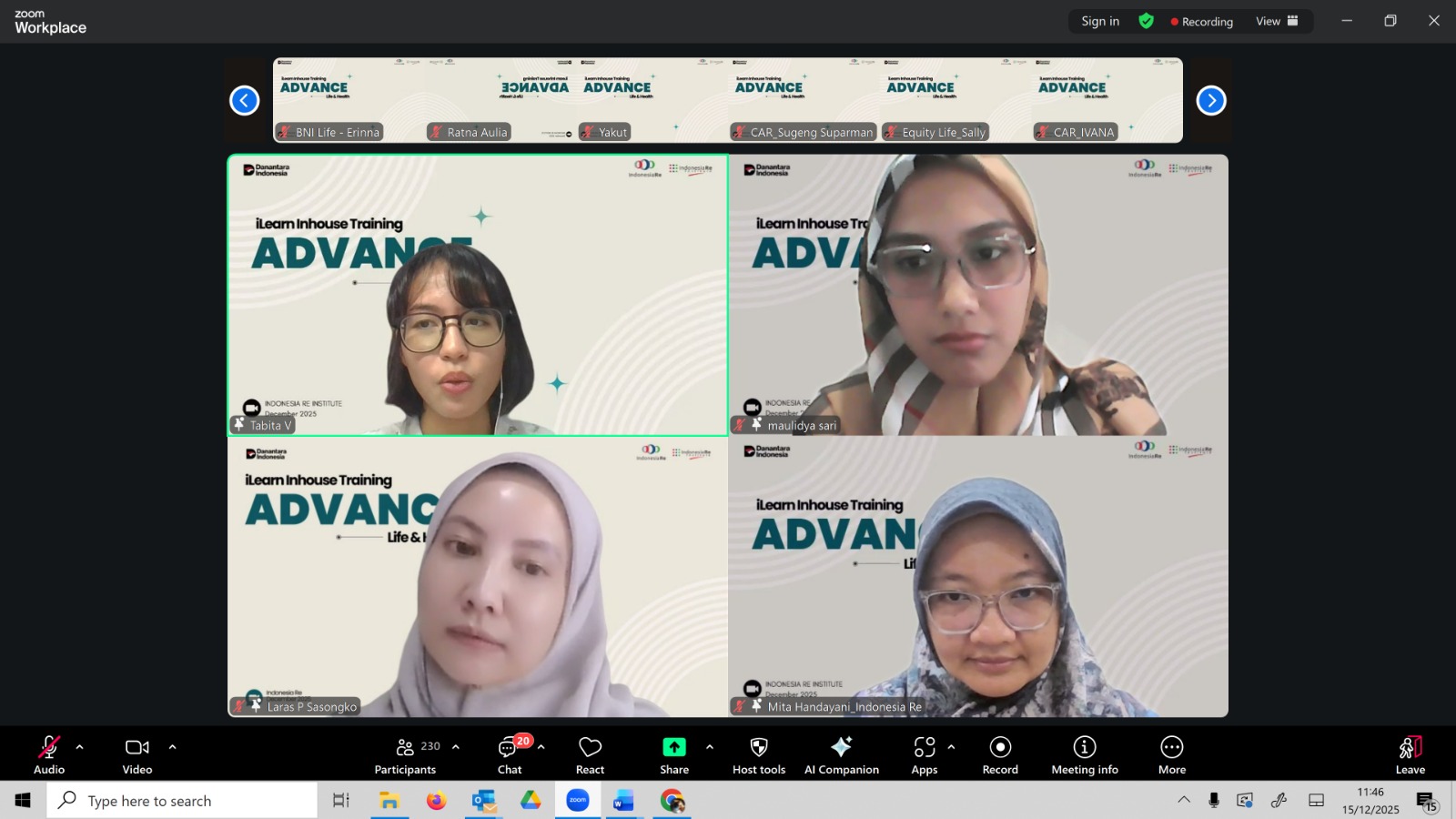This screenshot has width=1456, height=819.
Task: Expand share options arrow
Action: coord(710,747)
